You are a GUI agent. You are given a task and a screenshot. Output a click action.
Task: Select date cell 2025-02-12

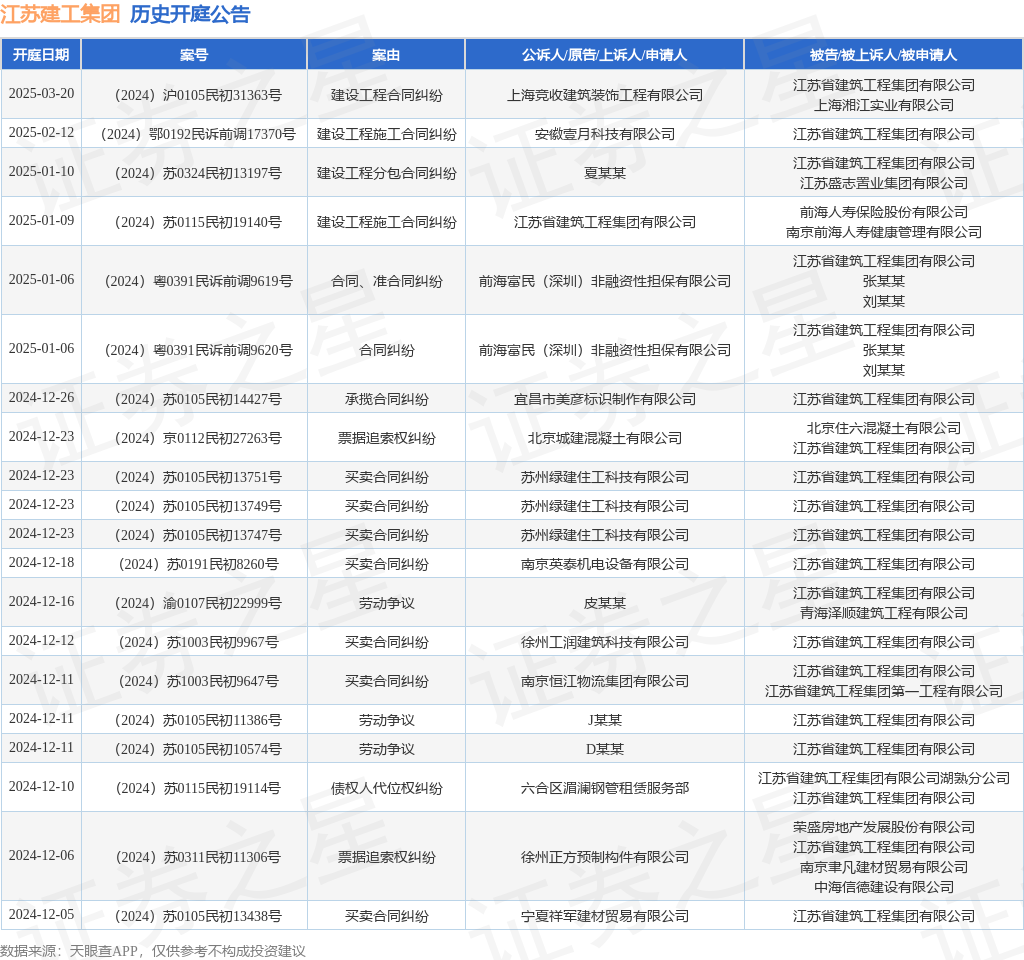[x=41, y=133]
